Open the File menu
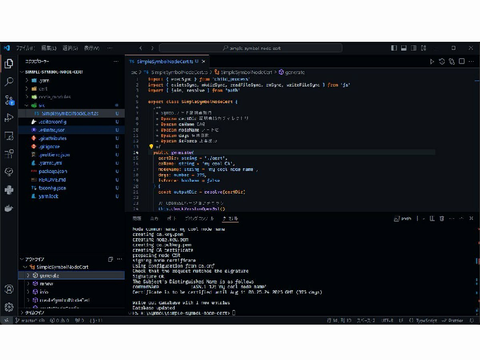 click(x=25, y=48)
